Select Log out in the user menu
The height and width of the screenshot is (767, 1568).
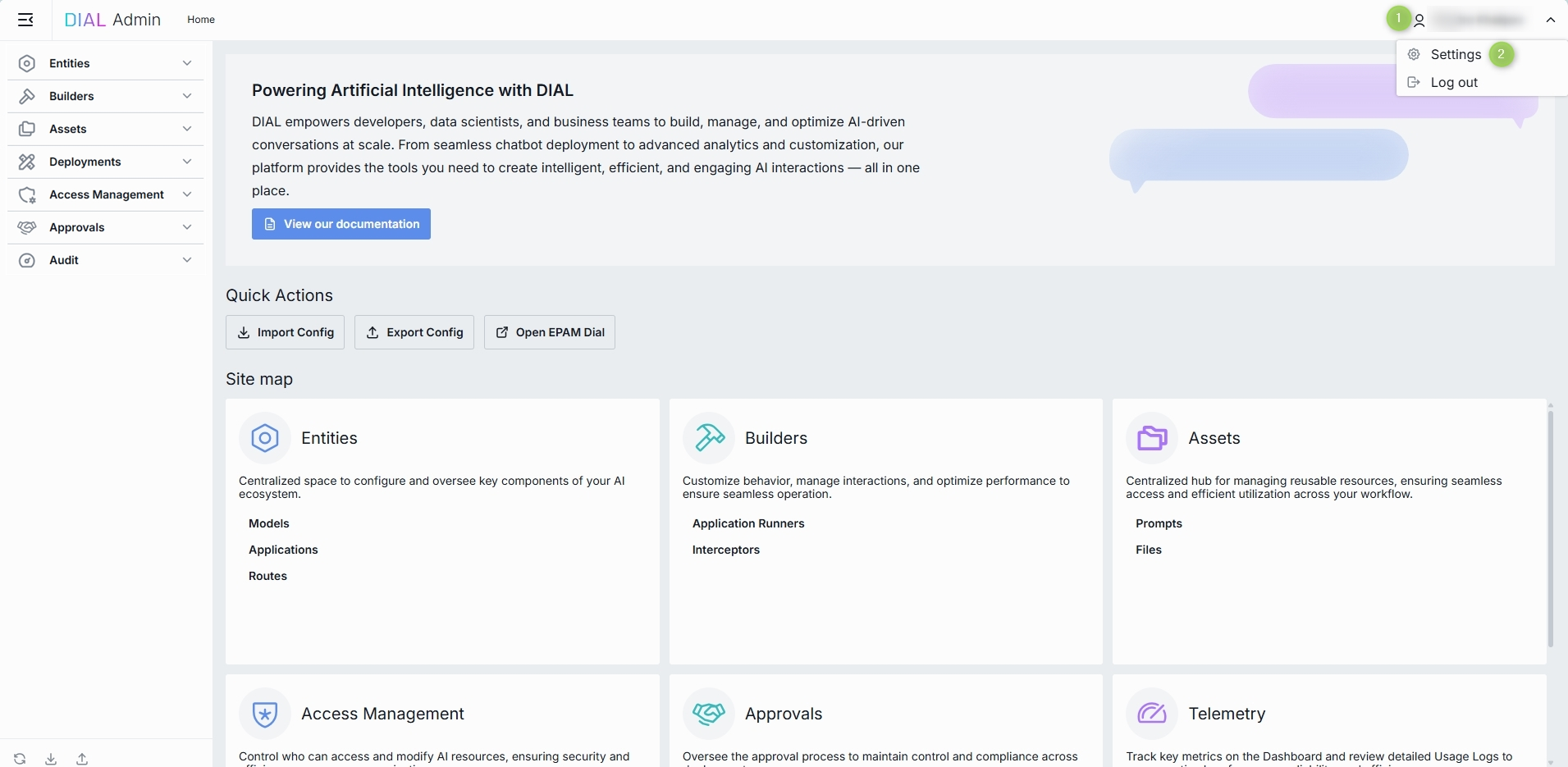[x=1453, y=83]
